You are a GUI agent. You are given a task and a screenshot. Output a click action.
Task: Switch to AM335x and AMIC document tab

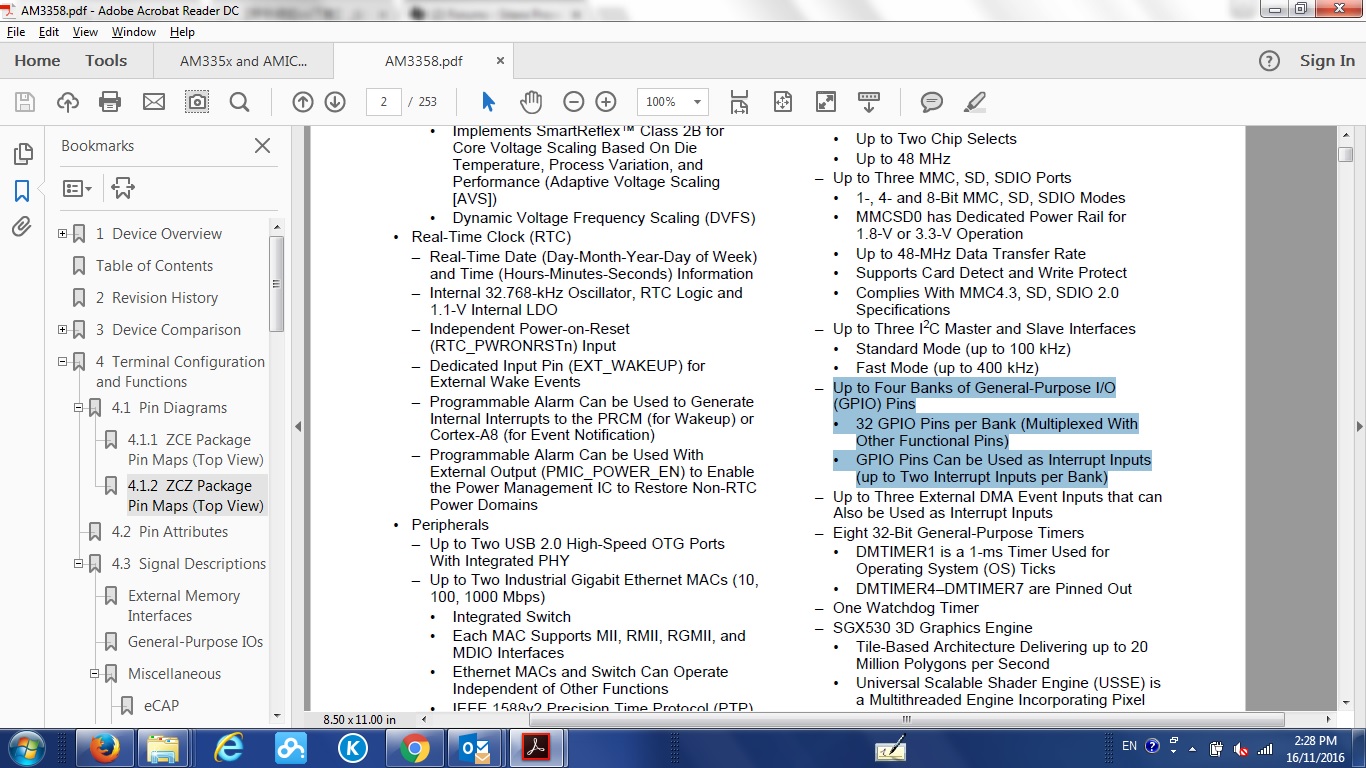243,61
